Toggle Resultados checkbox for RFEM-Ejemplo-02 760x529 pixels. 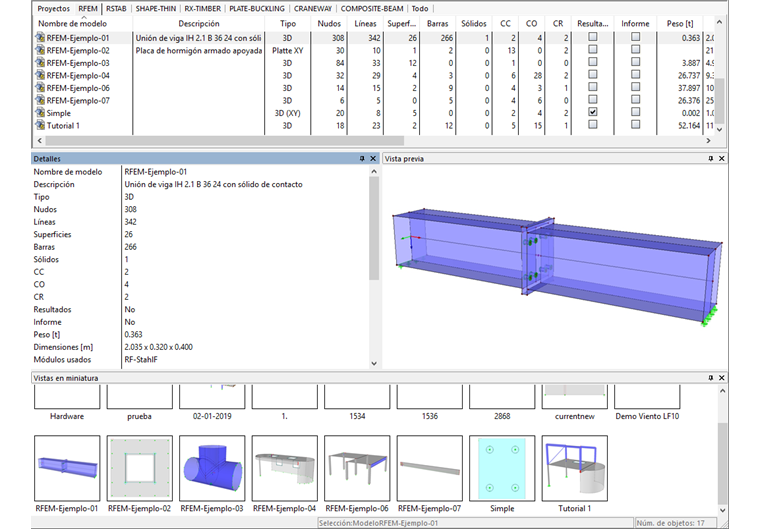tap(592, 49)
